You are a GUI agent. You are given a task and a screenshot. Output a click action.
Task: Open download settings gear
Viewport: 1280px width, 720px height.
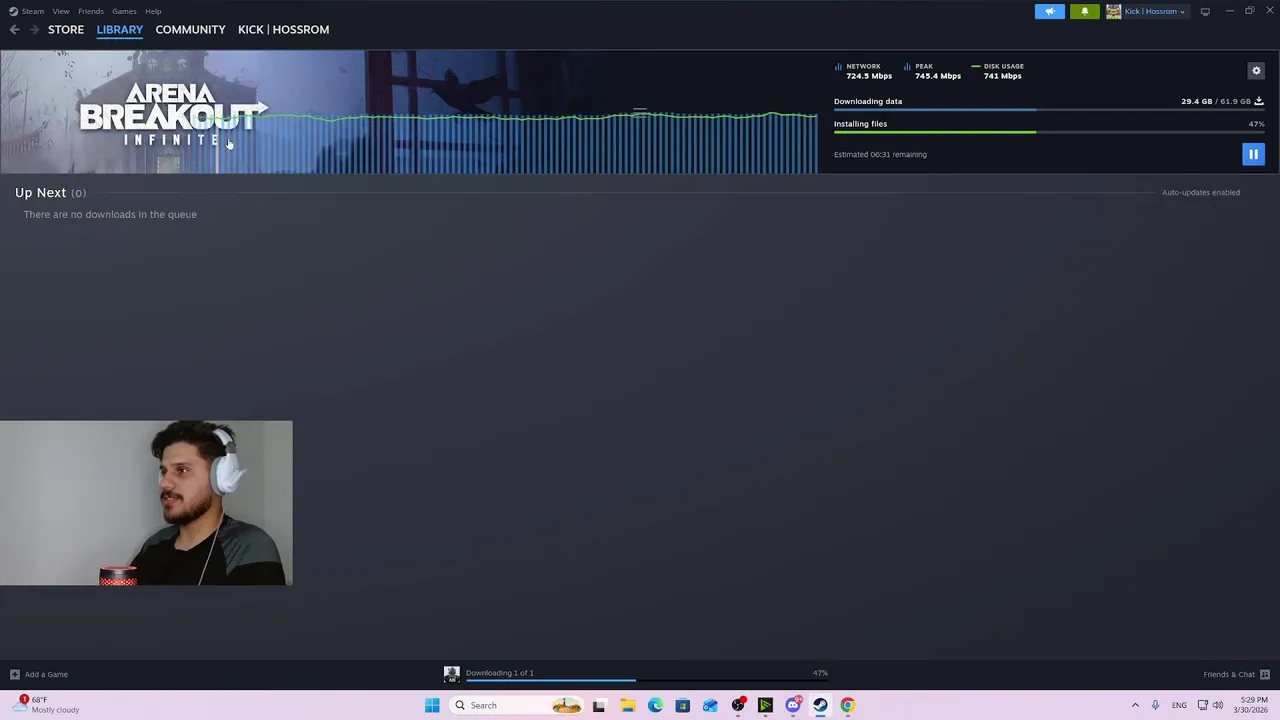(1256, 71)
